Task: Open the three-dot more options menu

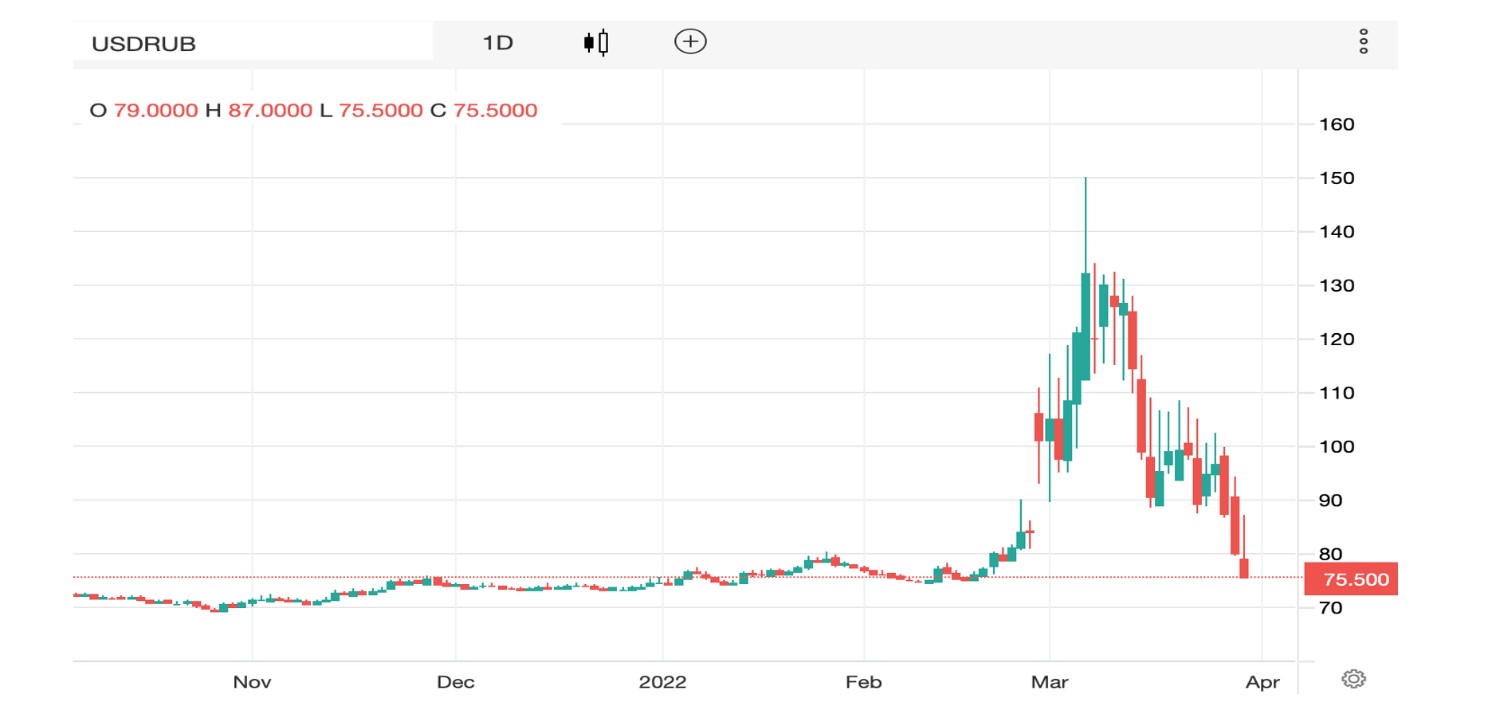Action: [x=1363, y=42]
